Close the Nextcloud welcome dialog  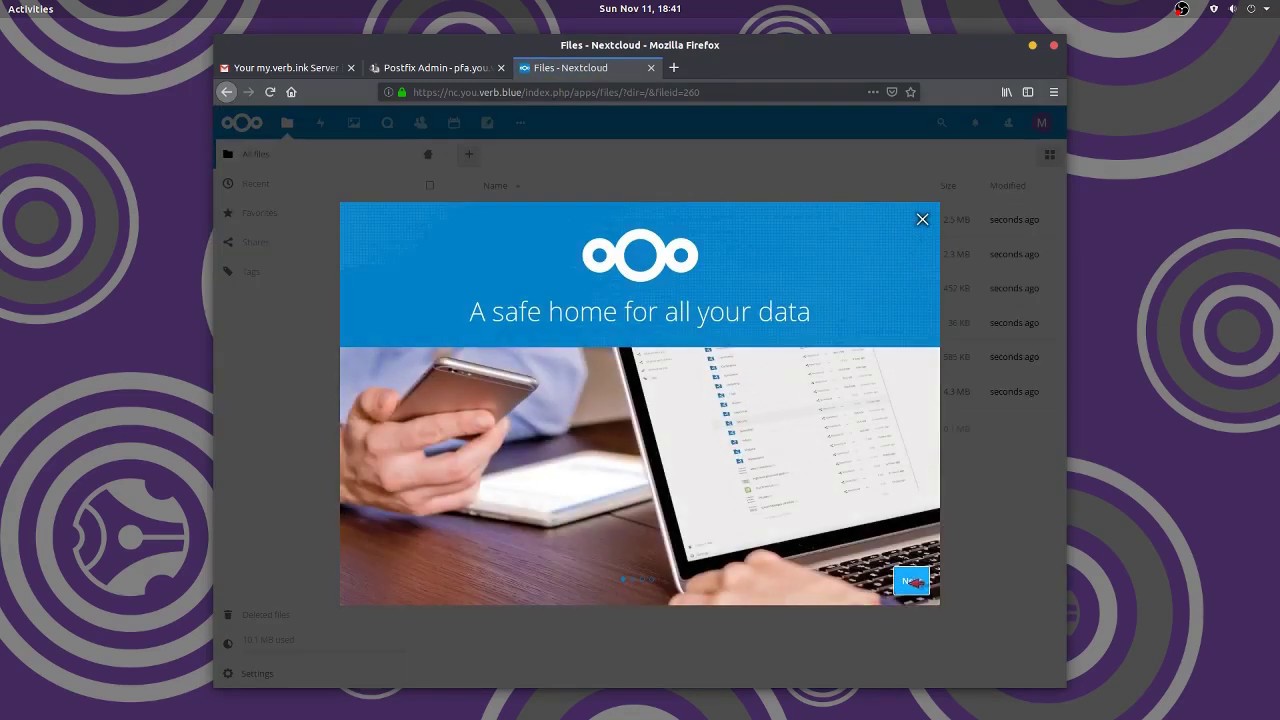pyautogui.click(x=922, y=220)
